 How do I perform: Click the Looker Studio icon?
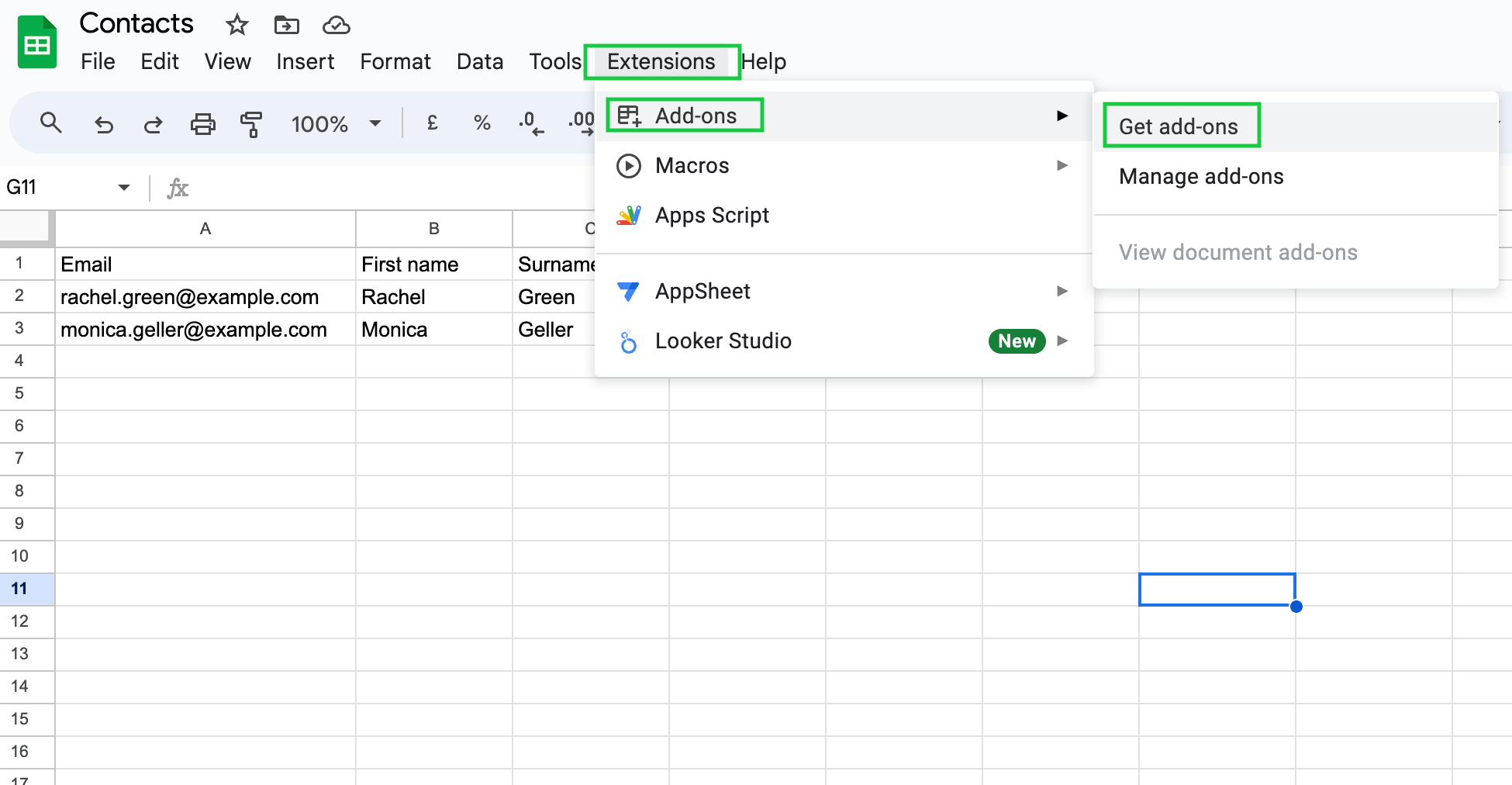629,341
